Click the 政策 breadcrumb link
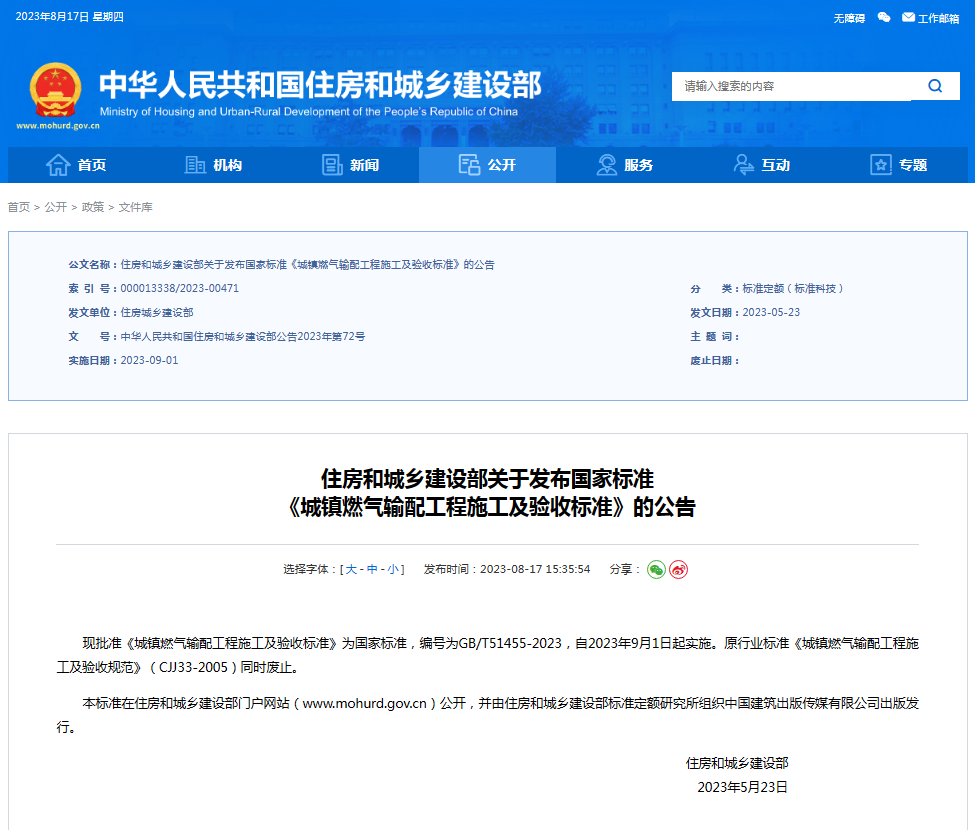 coord(92,207)
